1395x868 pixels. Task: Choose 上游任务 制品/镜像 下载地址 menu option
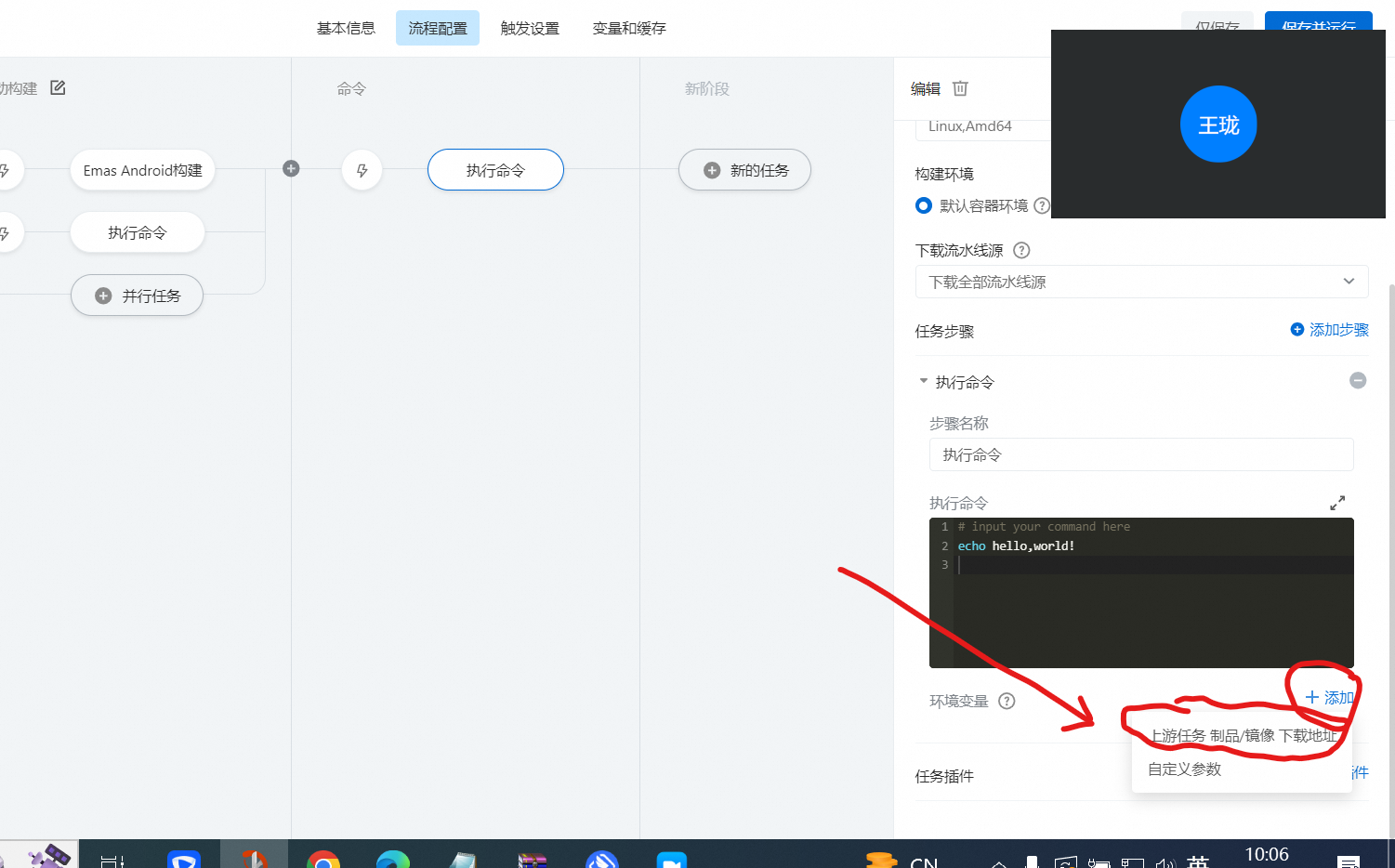coord(1242,735)
